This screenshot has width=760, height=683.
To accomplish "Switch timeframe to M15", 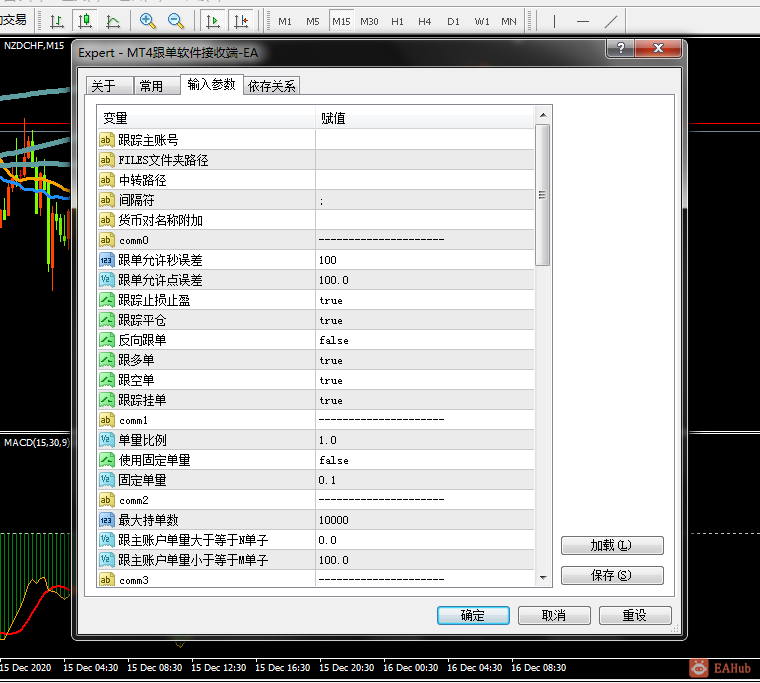I will click(341, 21).
